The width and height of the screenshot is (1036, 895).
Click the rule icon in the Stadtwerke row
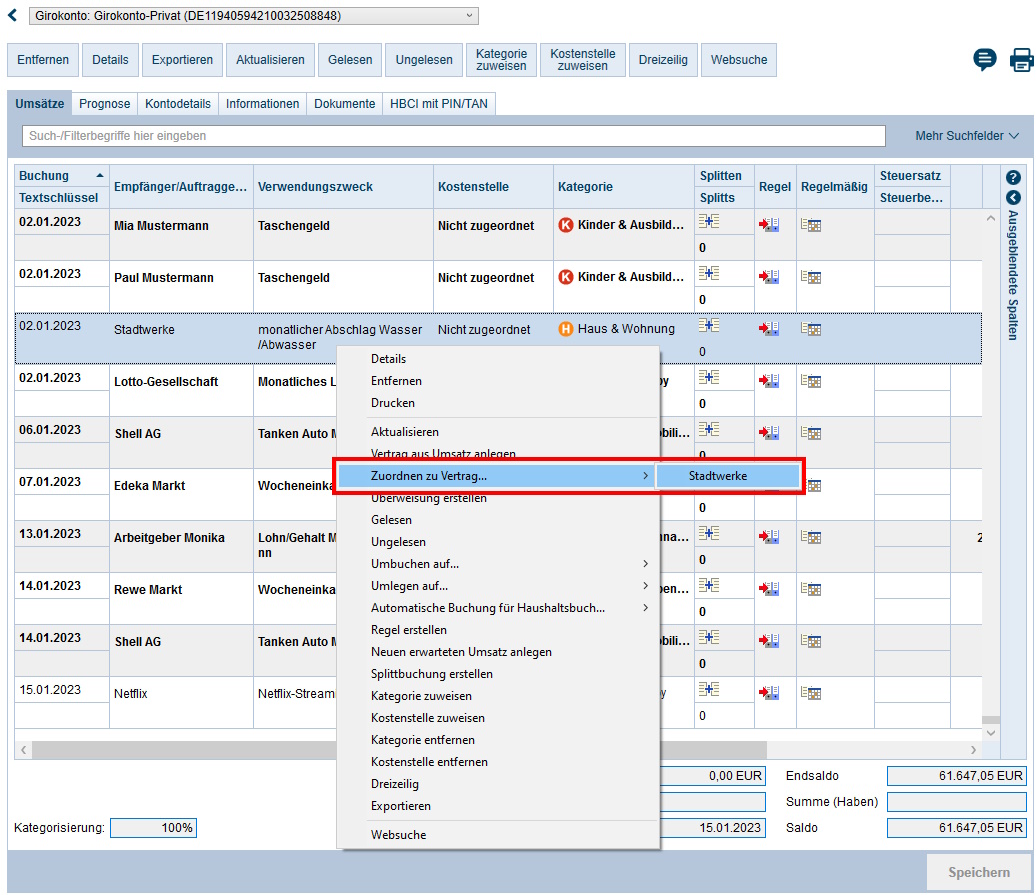(x=769, y=329)
